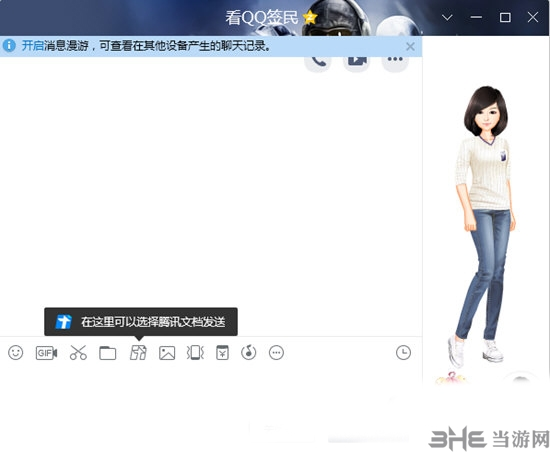Open the GIF sticker panel
Viewport: 550px width, 452px height.
(x=46, y=353)
